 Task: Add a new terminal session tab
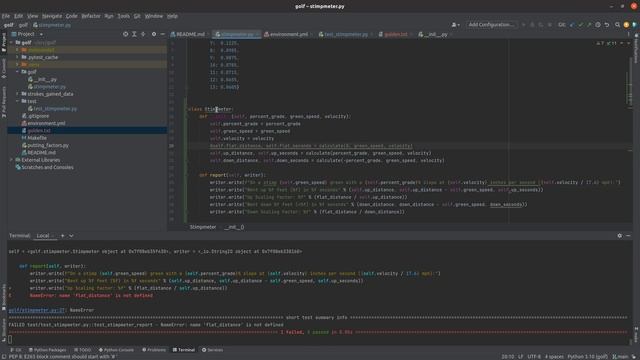click(62, 236)
